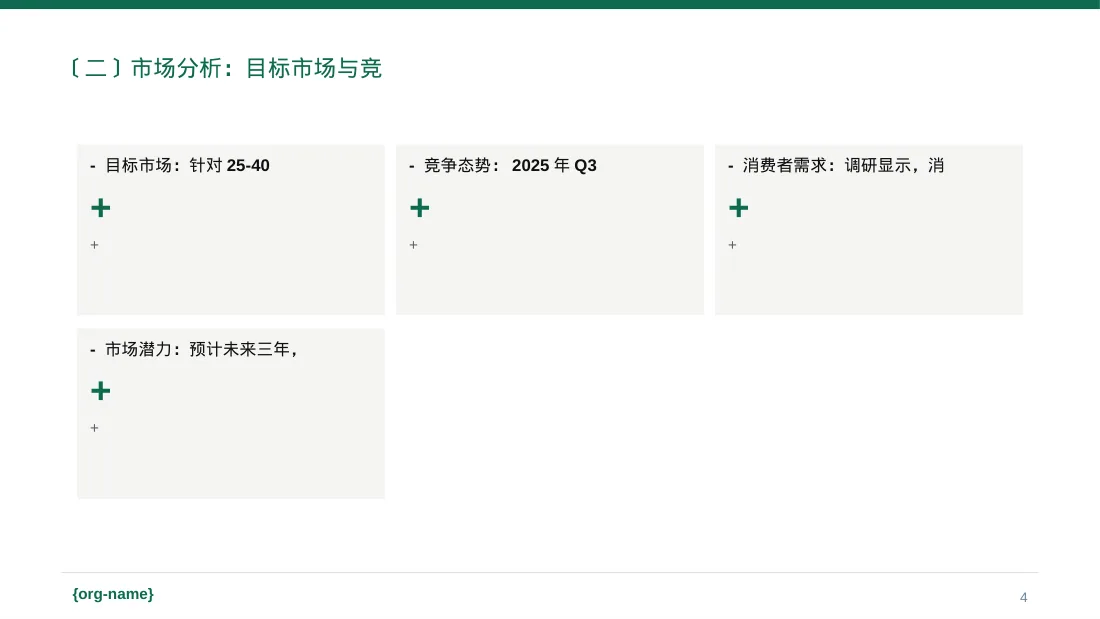Select the 消费者需求：调研显示，消 heading
The width and height of the screenshot is (1100, 619).
pyautogui.click(x=836, y=166)
